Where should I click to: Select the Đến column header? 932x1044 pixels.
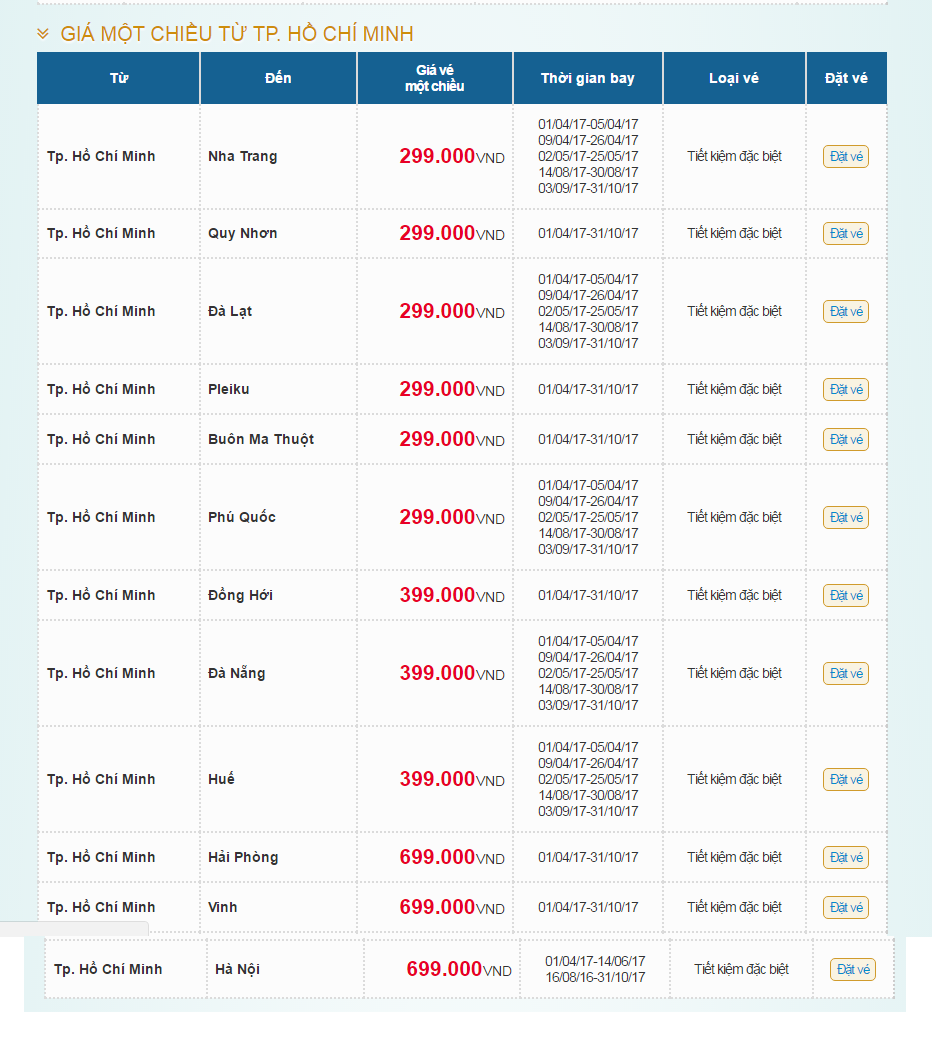(278, 78)
